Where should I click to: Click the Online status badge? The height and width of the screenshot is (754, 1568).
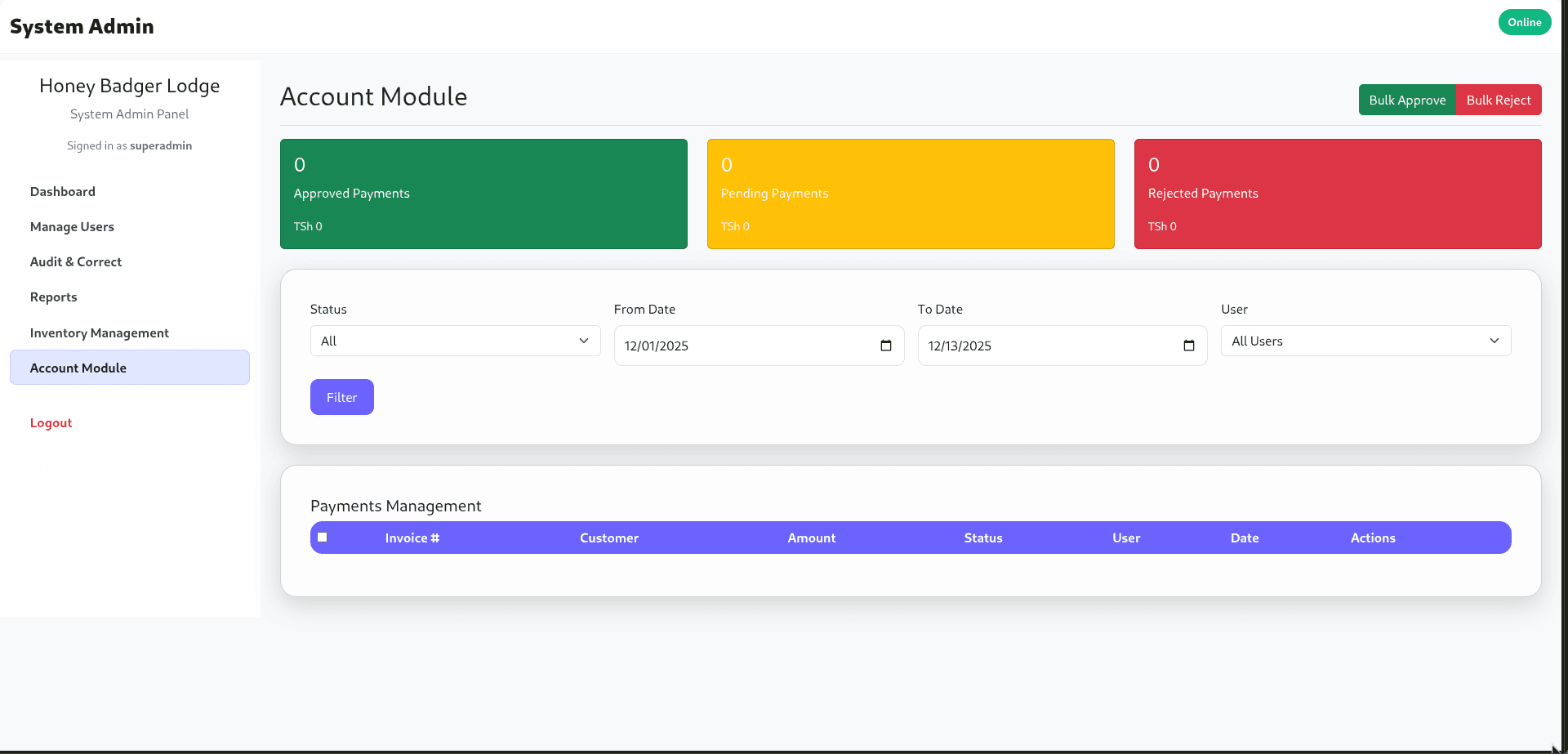pos(1524,22)
